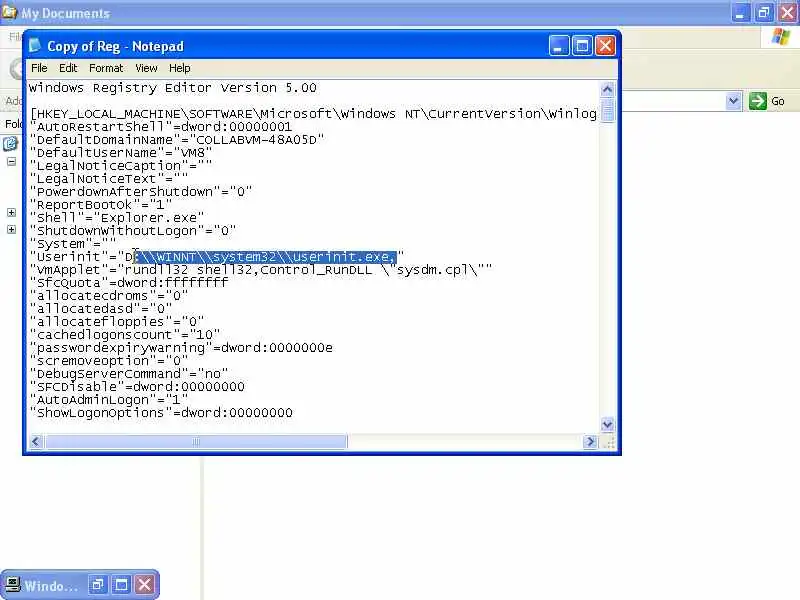Viewport: 800px width, 600px height.
Task: Click the "DefaultDomainName" line
Action: (177, 140)
